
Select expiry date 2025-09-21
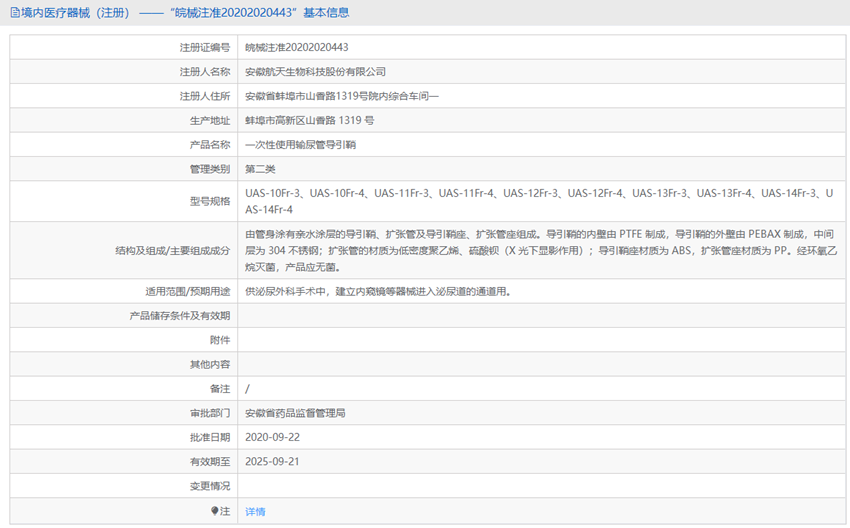pos(272,462)
